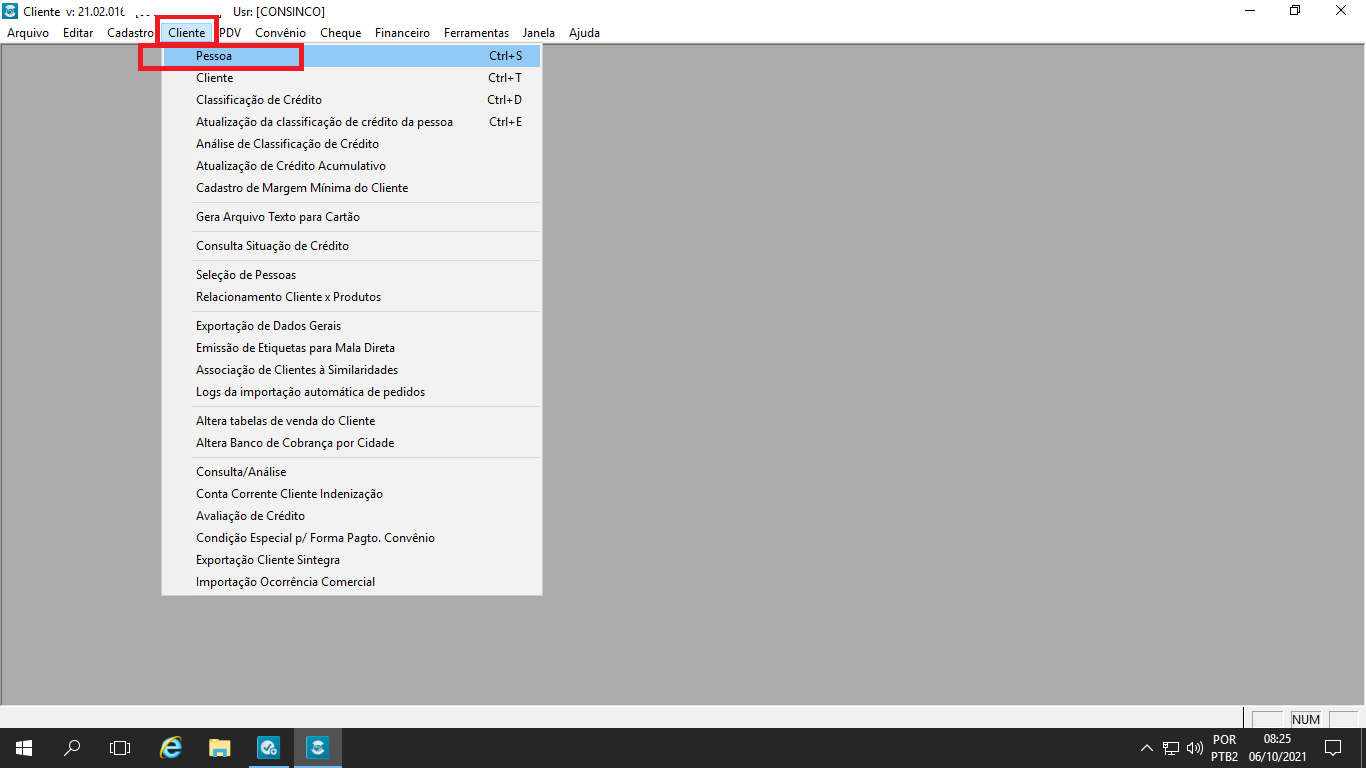Click the Cliente application icon in title bar
This screenshot has height=768, width=1366.
pyautogui.click(x=11, y=11)
